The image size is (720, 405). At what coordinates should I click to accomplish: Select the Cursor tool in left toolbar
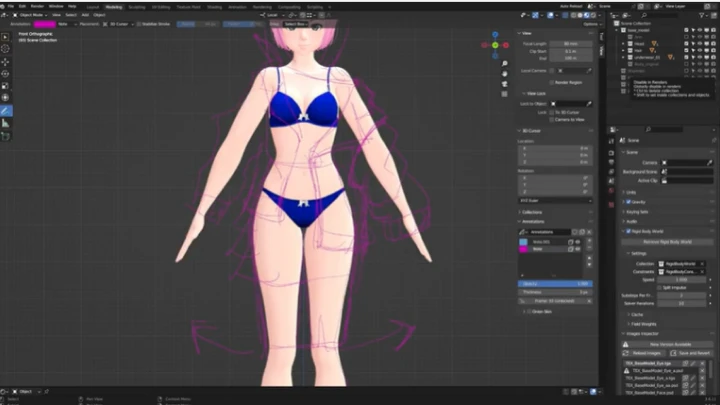(6, 49)
